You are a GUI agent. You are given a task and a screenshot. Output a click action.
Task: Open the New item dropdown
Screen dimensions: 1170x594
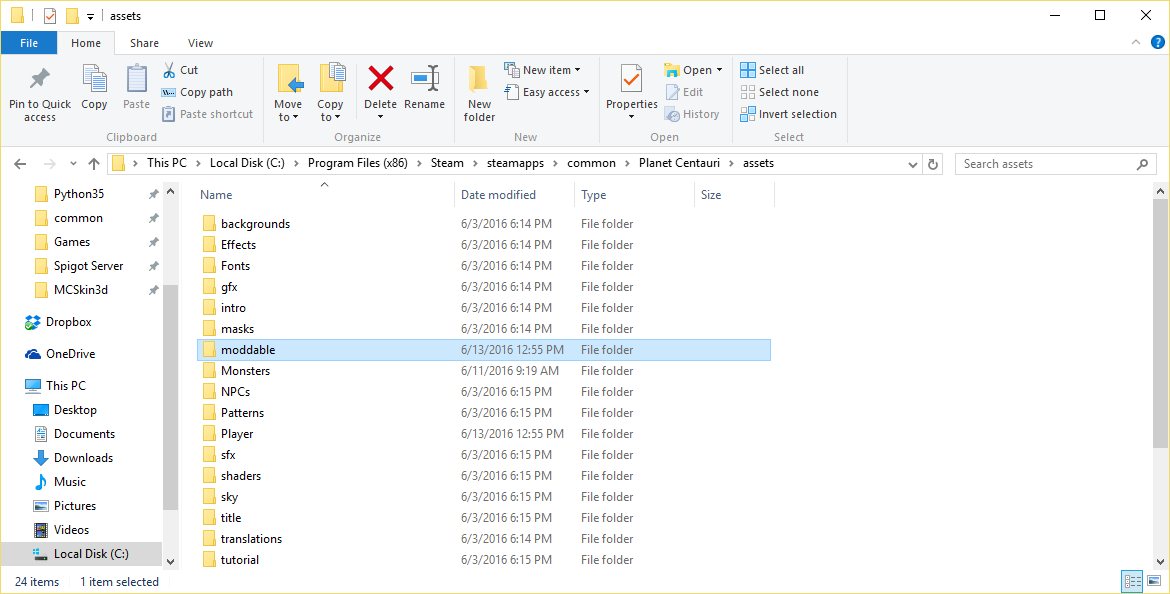543,70
